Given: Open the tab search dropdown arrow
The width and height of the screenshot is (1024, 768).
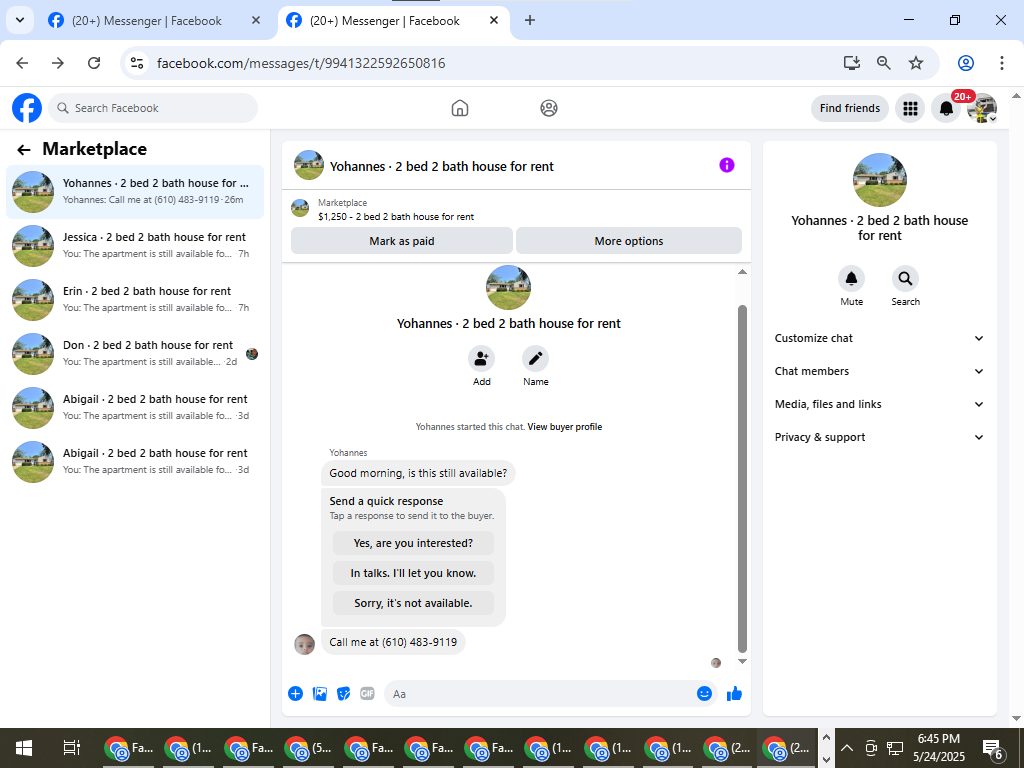Looking at the screenshot, I should pyautogui.click(x=20, y=20).
